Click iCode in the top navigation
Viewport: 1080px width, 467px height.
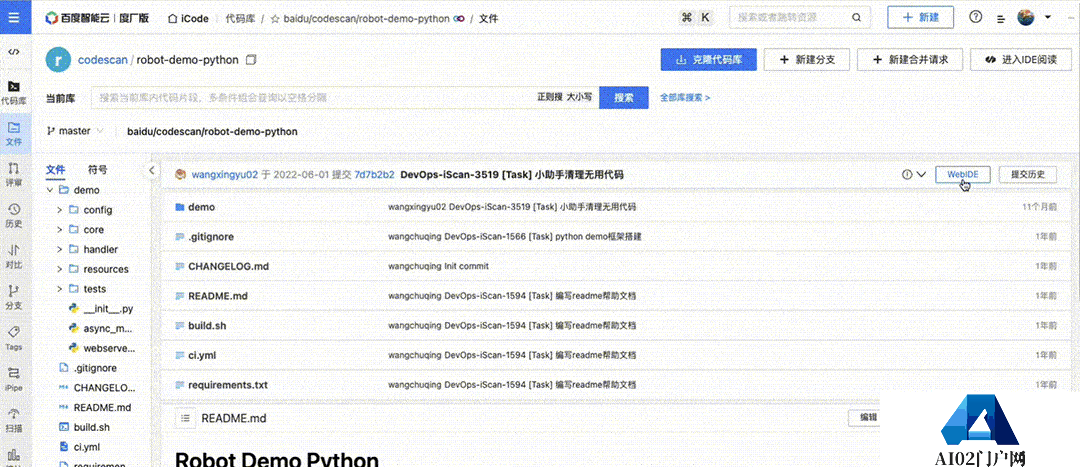click(194, 19)
